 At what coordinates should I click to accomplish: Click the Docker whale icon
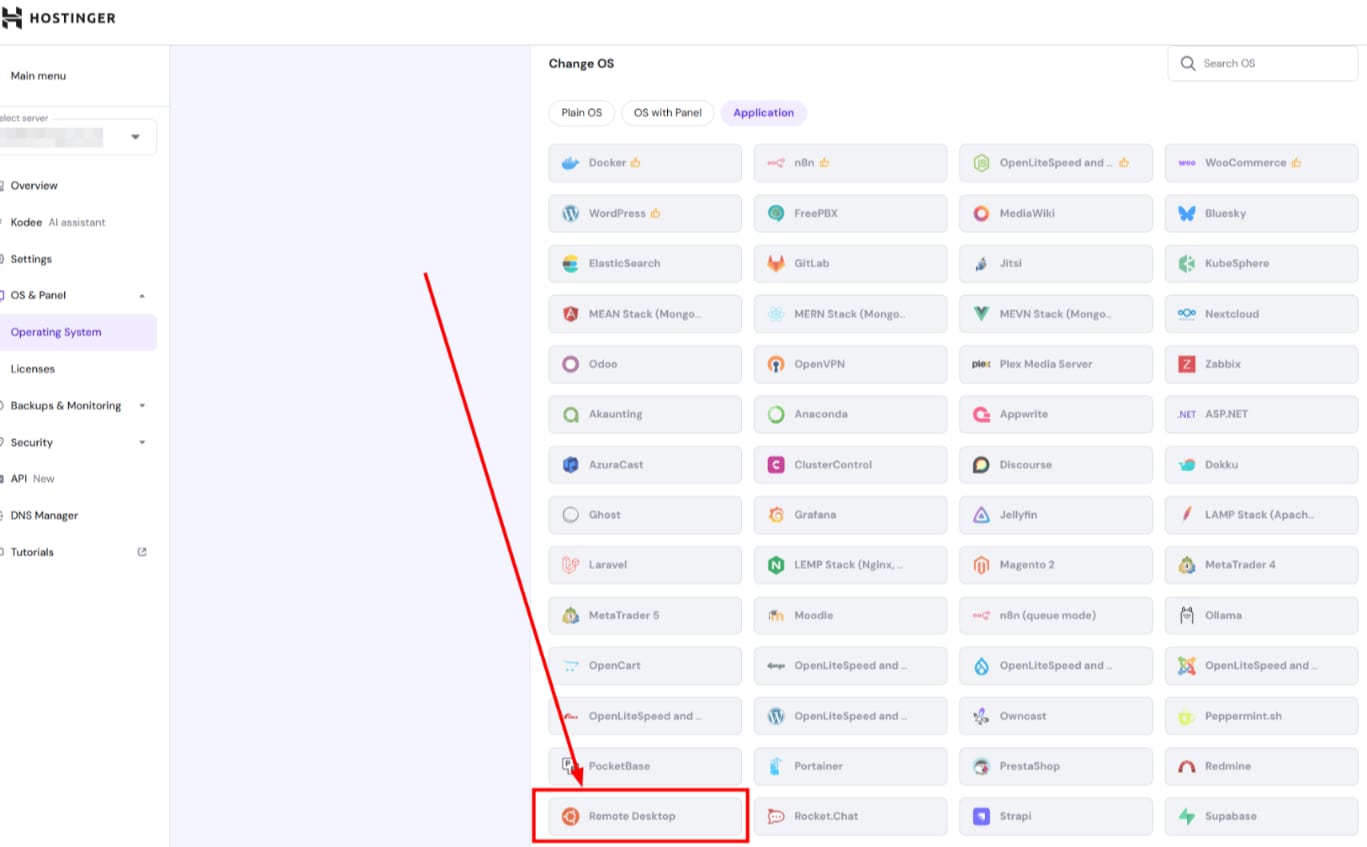point(571,163)
